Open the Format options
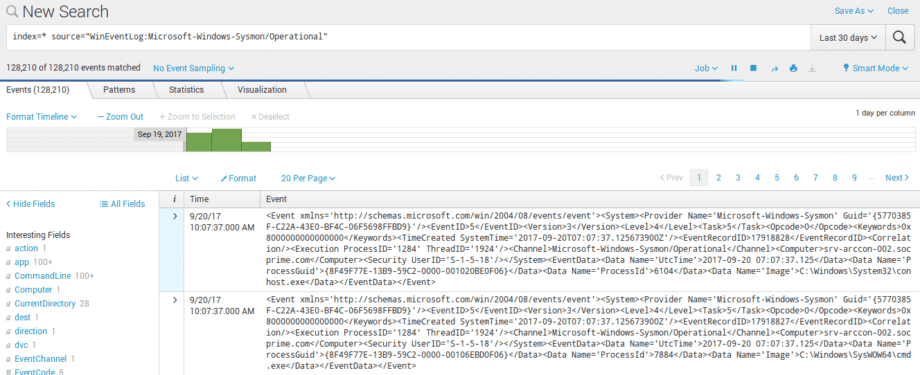Screen dimensions: 920x375 (x=239, y=178)
